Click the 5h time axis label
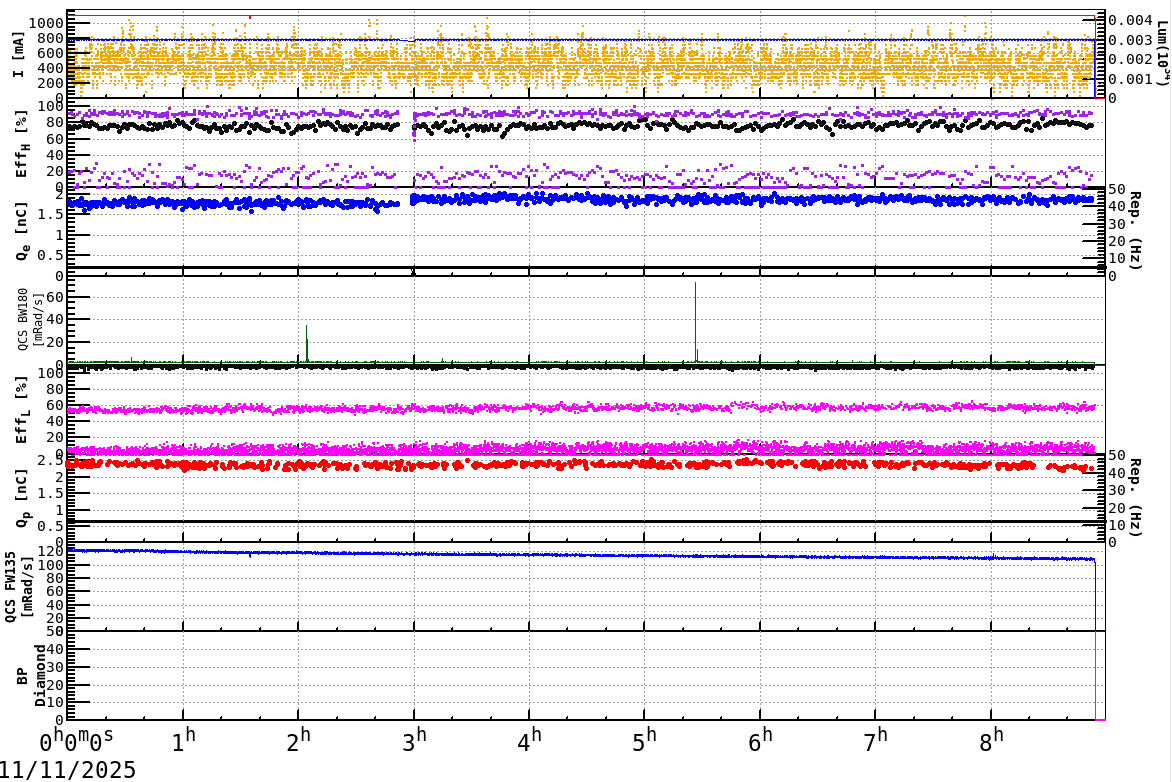This screenshot has height=782, width=1172. tap(644, 740)
